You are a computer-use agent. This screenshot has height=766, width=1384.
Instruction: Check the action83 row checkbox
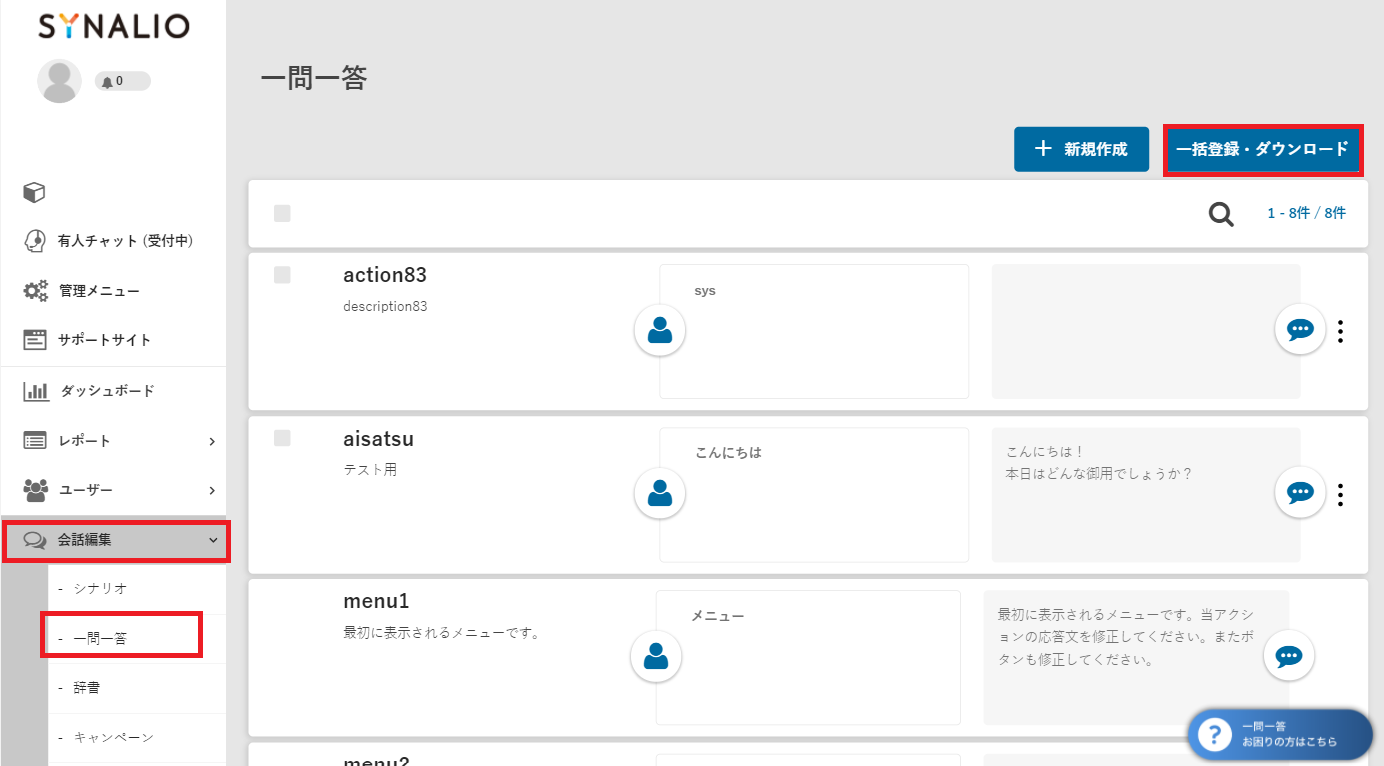tap(282, 275)
